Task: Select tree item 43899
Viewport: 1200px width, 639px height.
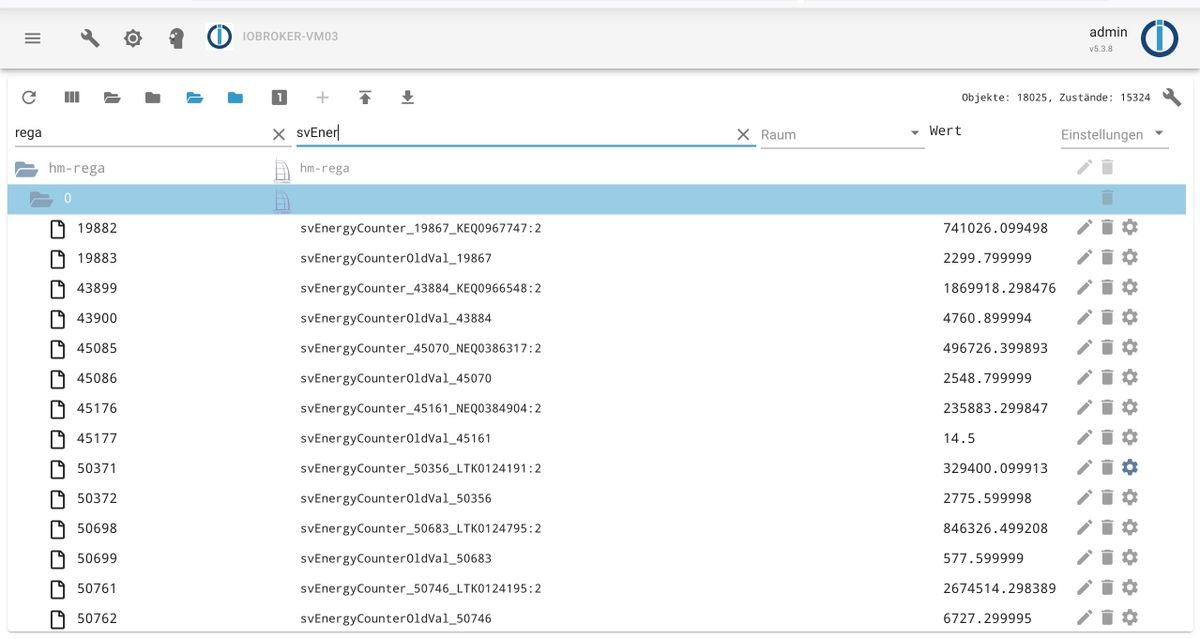Action: tap(97, 288)
